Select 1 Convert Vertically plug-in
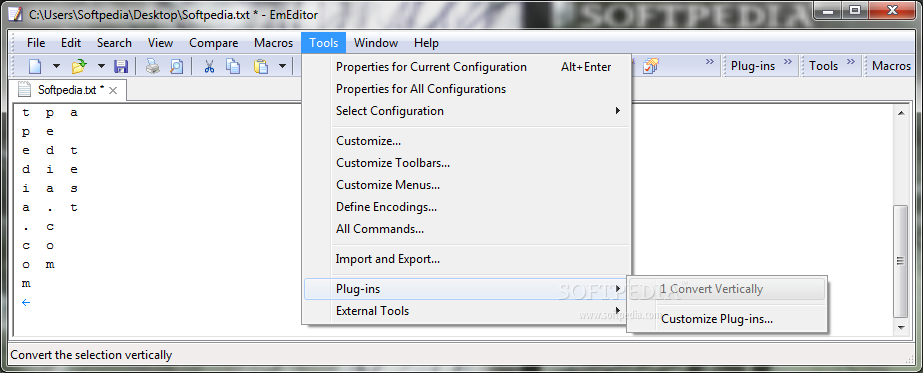The width and height of the screenshot is (923, 373). [x=727, y=289]
